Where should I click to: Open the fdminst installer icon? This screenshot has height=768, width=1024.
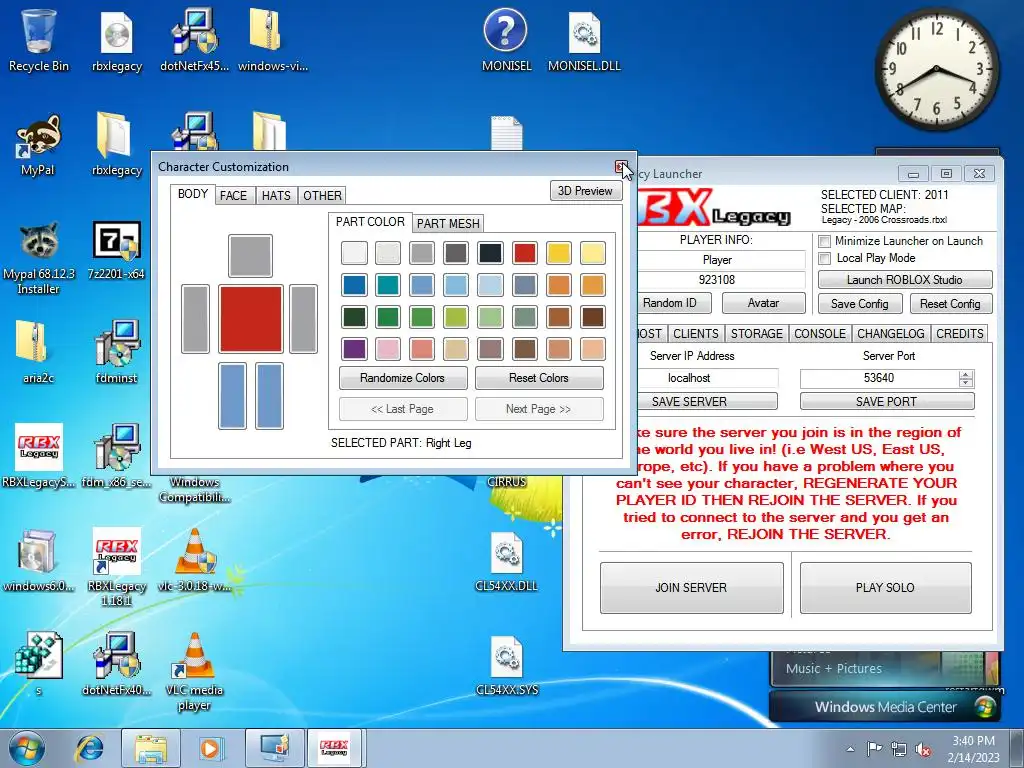(116, 351)
